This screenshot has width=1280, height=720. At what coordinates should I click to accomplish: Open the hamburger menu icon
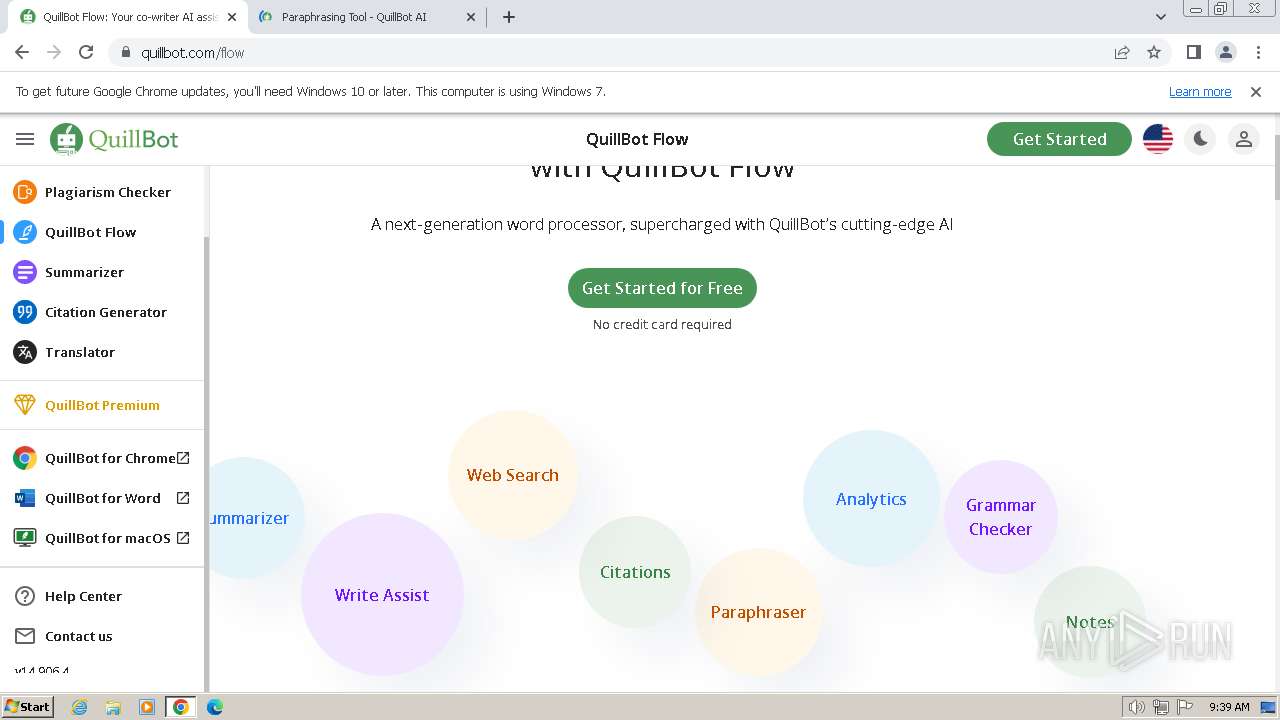tap(25, 139)
